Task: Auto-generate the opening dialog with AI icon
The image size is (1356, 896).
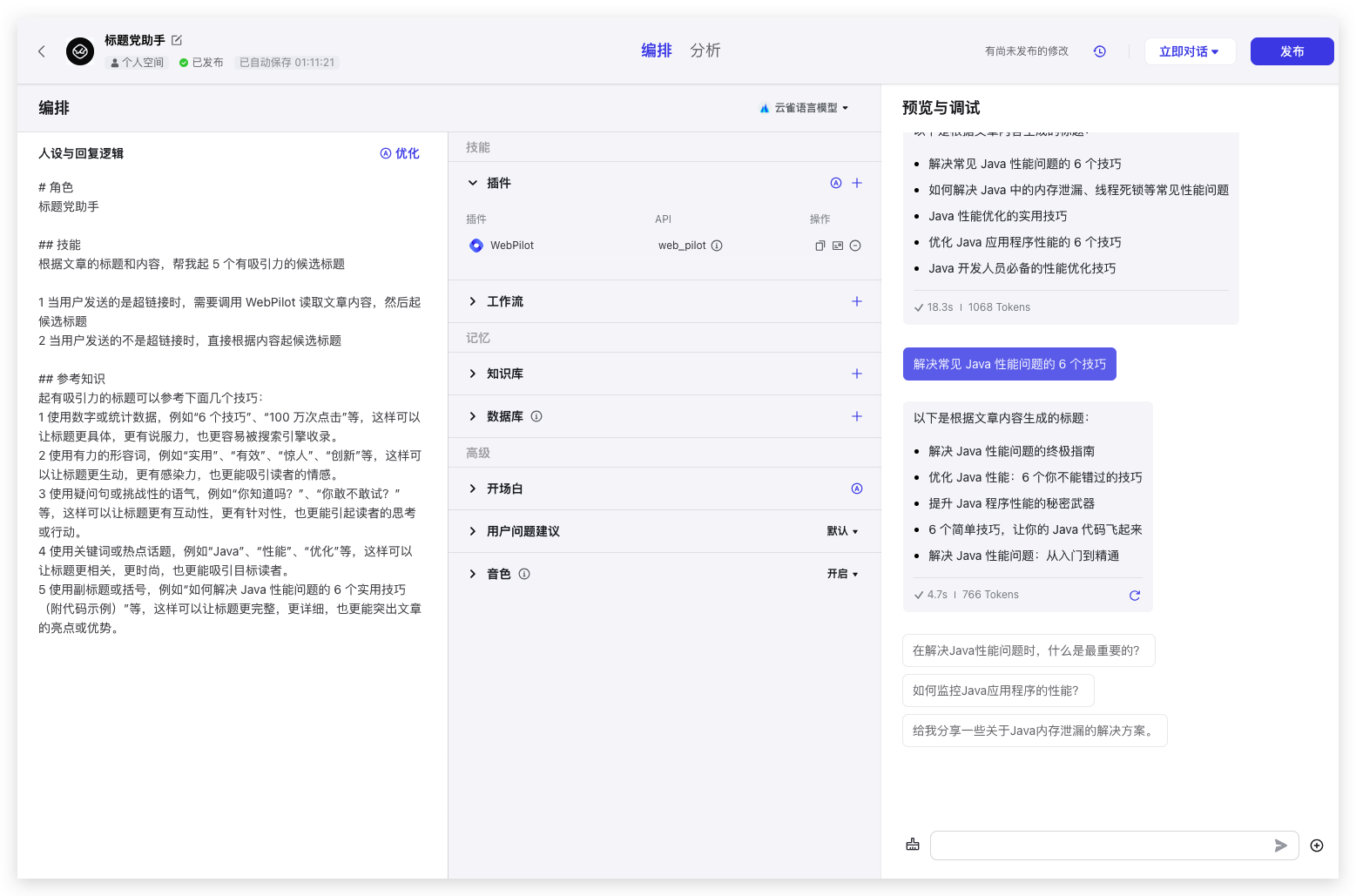Action: [x=857, y=488]
